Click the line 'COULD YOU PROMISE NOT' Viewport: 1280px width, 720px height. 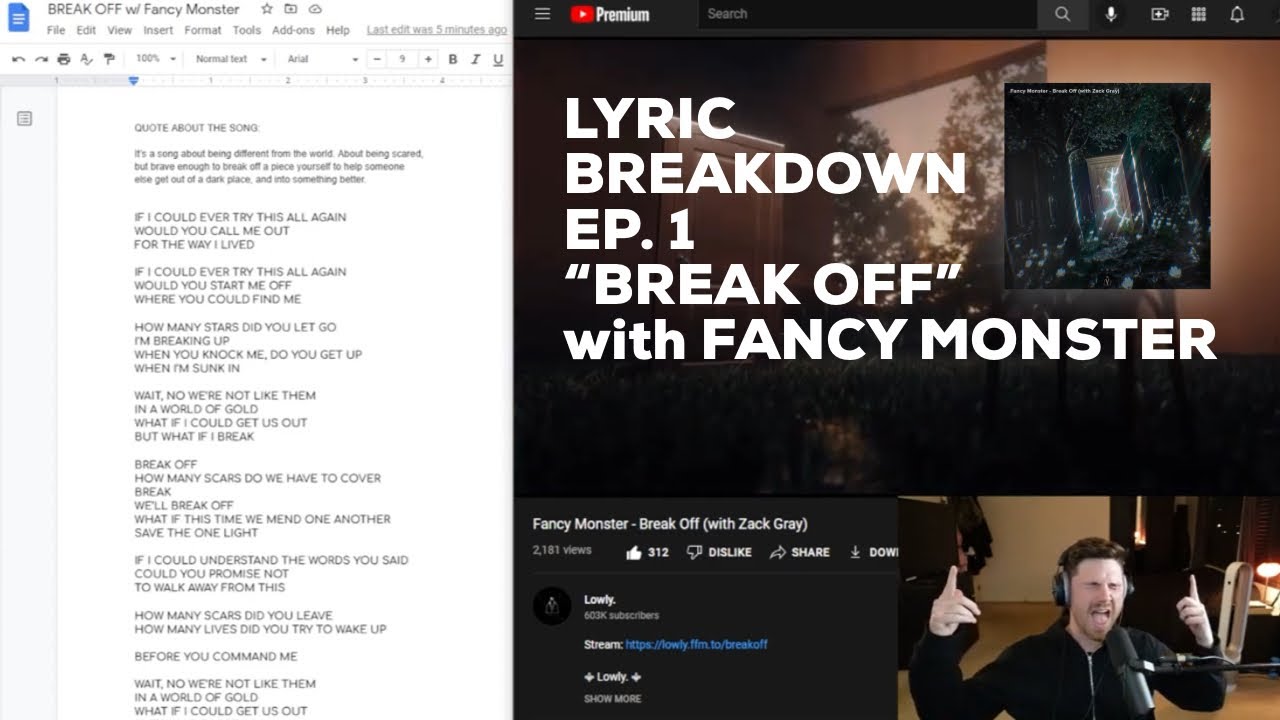click(211, 574)
